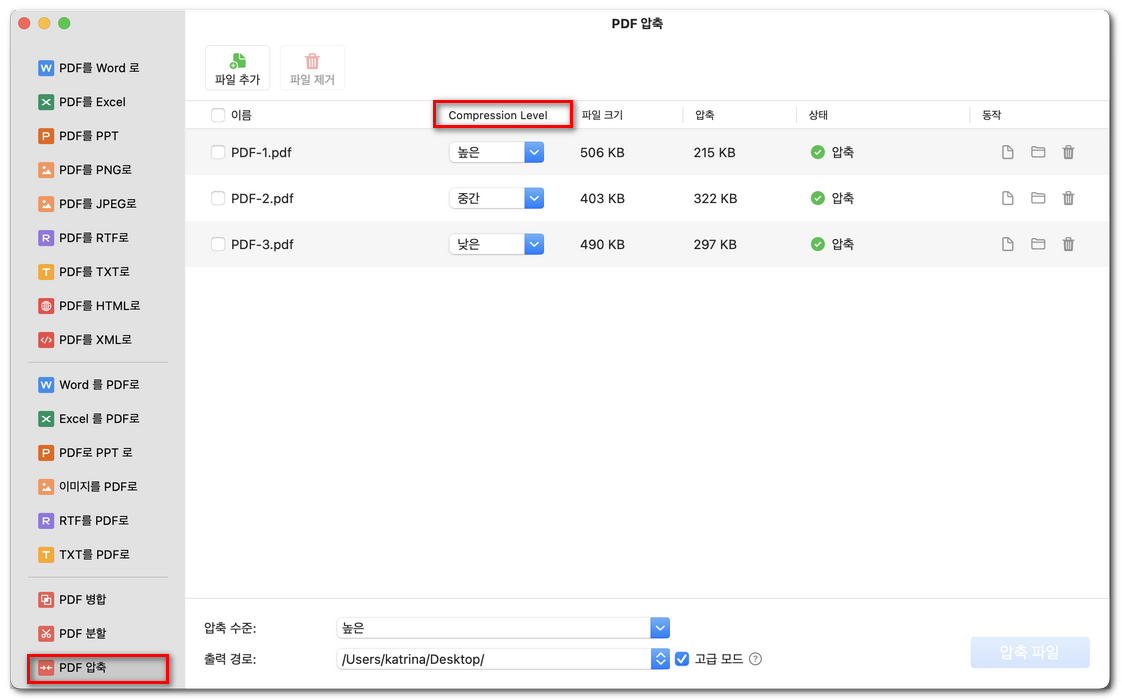Click the PDF to Excel sidebar icon

click(46, 102)
